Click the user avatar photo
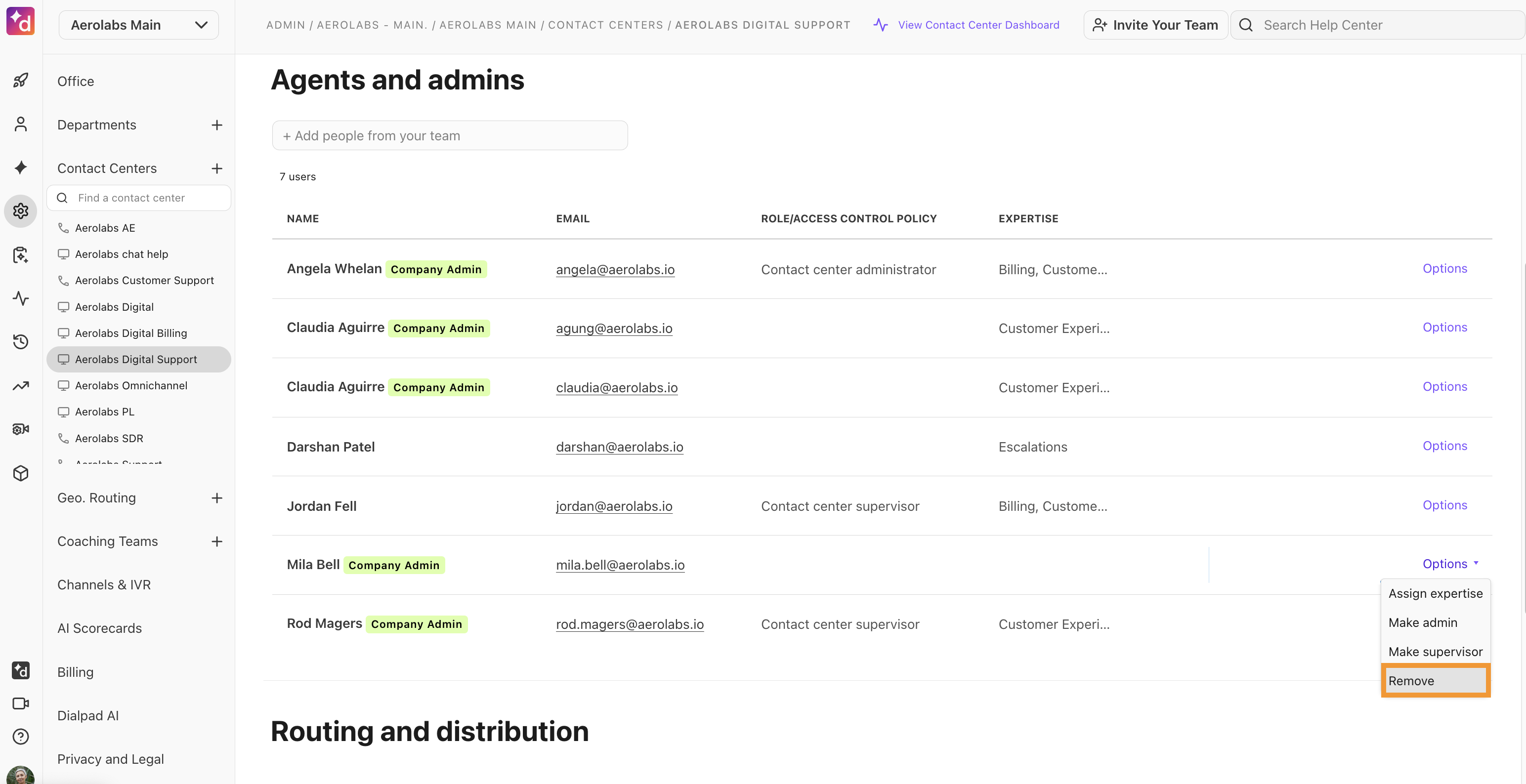Screen dimensions: 1526x784 point(21,775)
